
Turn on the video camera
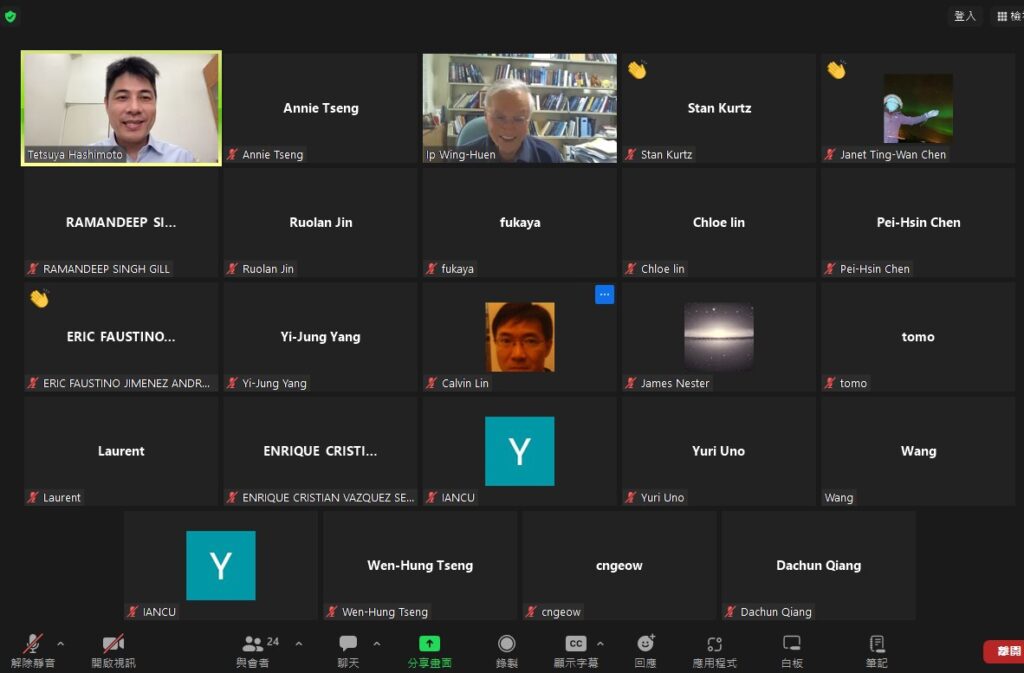pyautogui.click(x=113, y=650)
